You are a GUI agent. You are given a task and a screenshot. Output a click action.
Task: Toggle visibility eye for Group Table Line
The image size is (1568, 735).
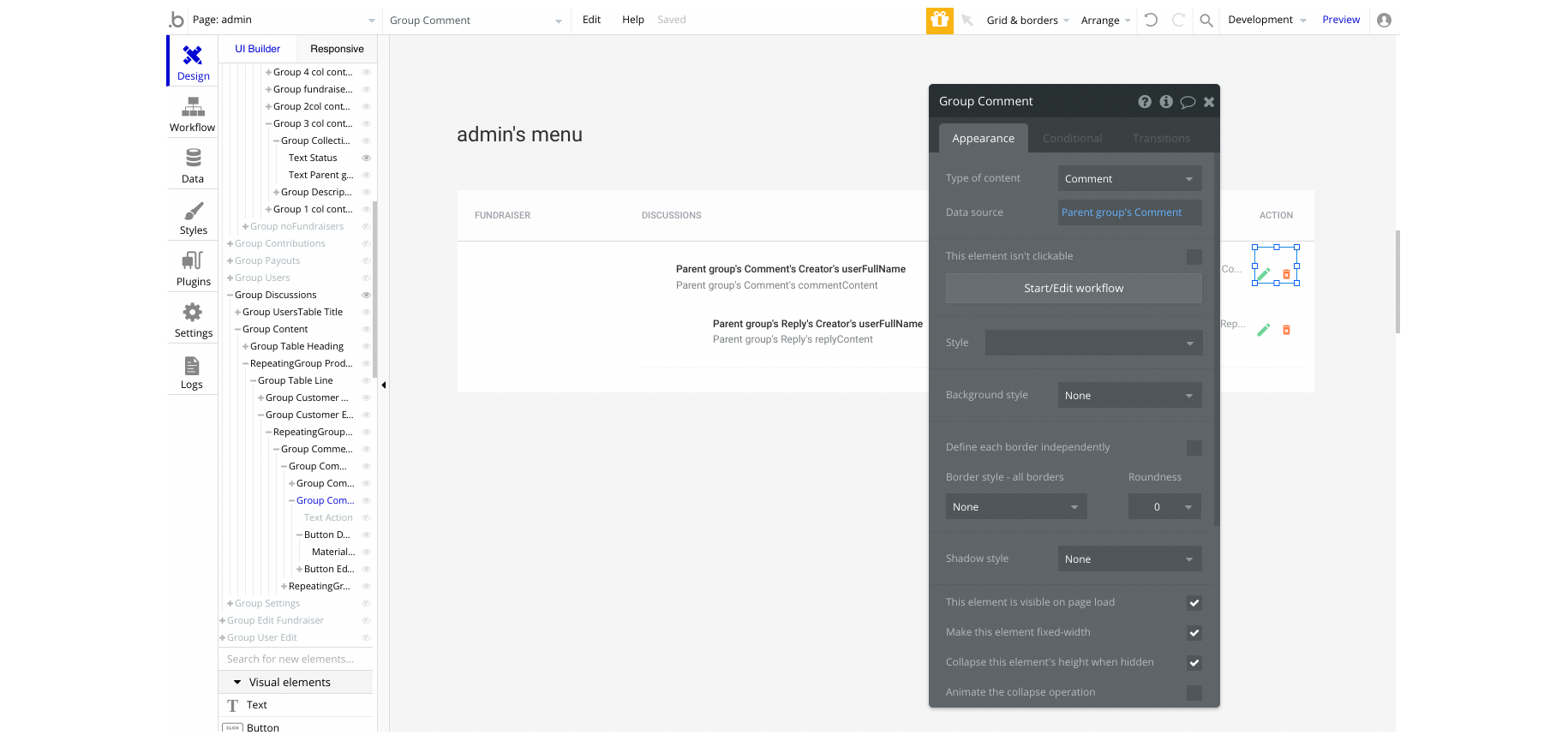click(366, 380)
